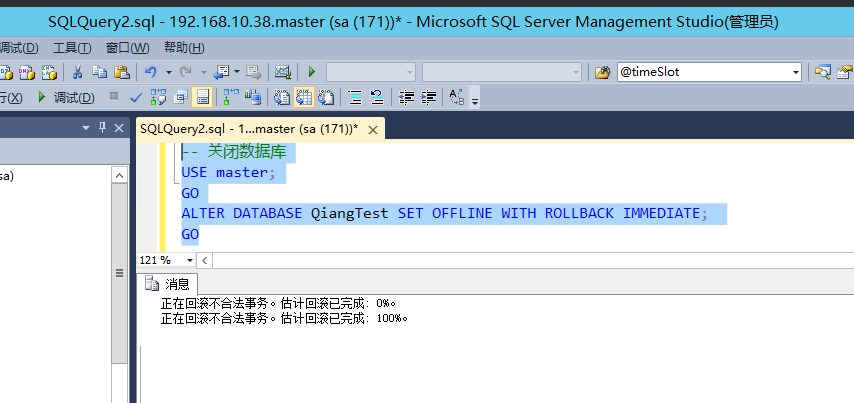Screen dimensions: 854x403
Task: Open the 工具(T) menu
Action: pos(71,47)
